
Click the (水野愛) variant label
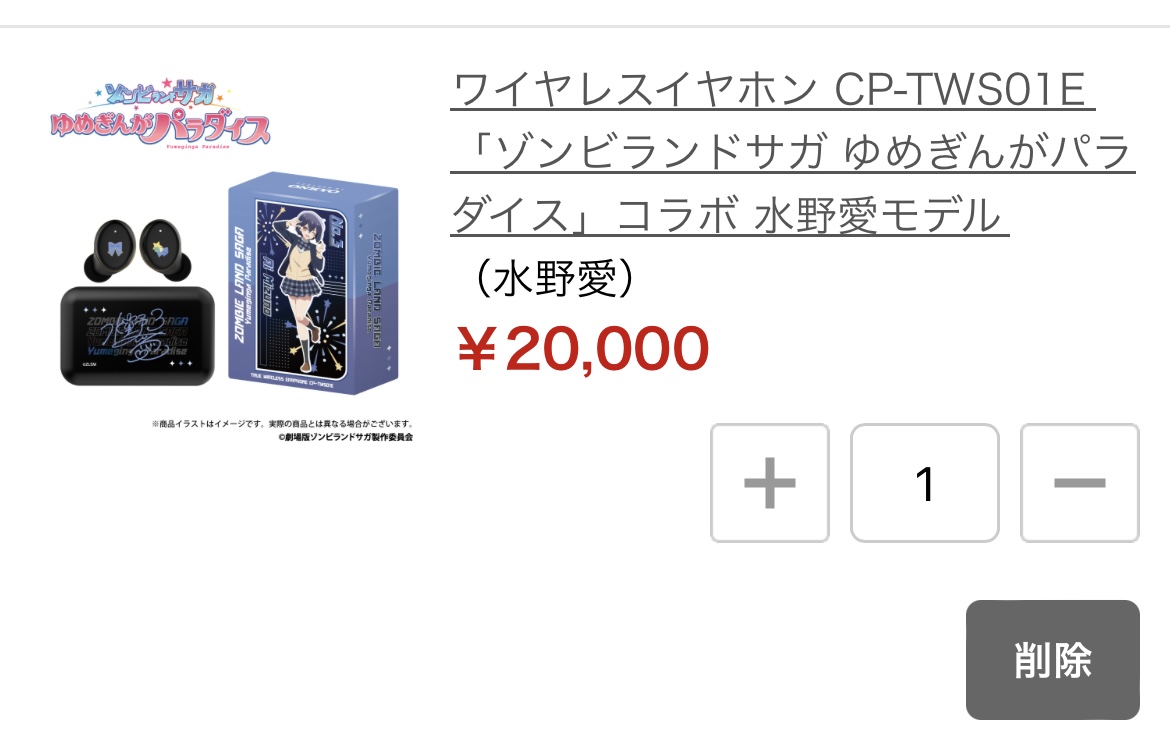(x=554, y=278)
